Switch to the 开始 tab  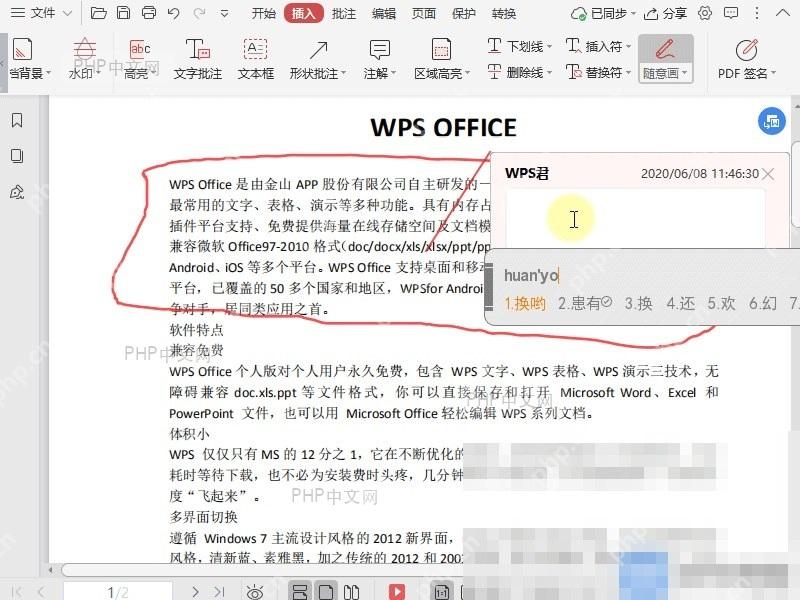pyautogui.click(x=263, y=13)
